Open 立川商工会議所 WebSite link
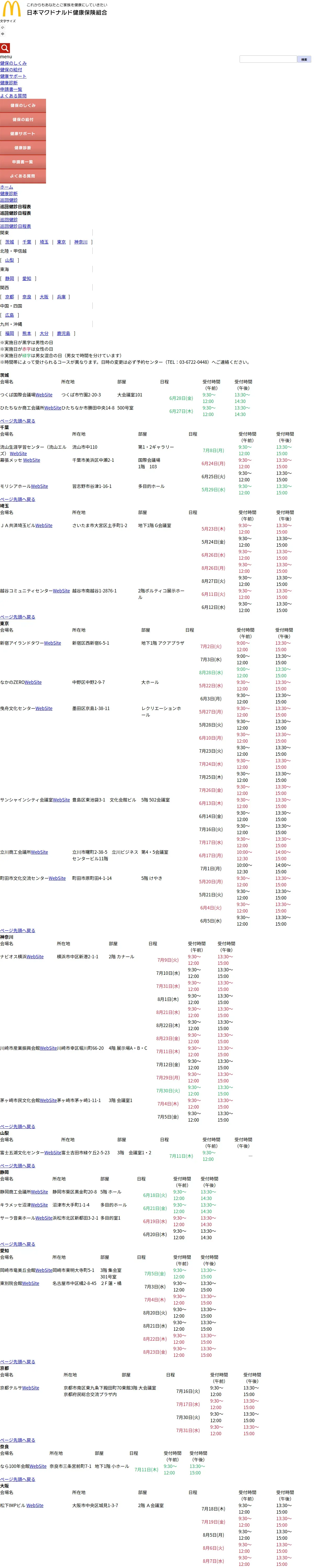Viewport: 316px width, 1568px height. 39,852
